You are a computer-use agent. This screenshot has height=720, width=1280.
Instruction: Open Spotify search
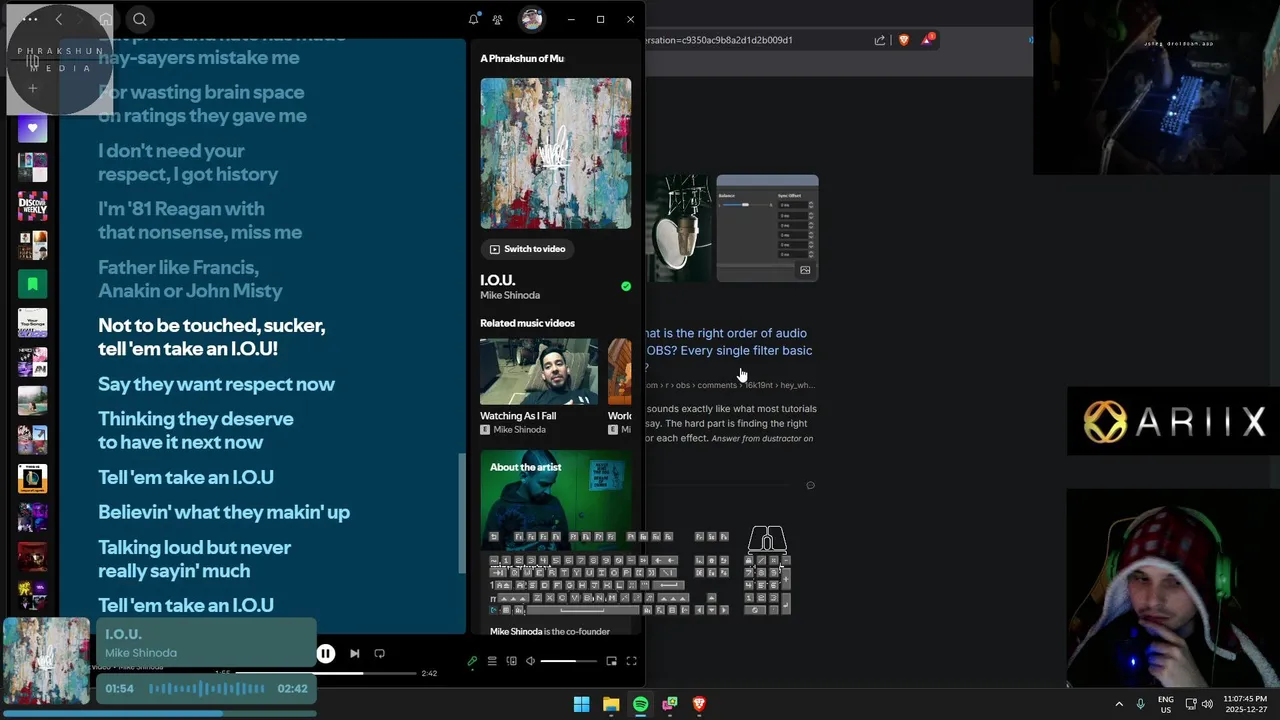click(x=140, y=19)
